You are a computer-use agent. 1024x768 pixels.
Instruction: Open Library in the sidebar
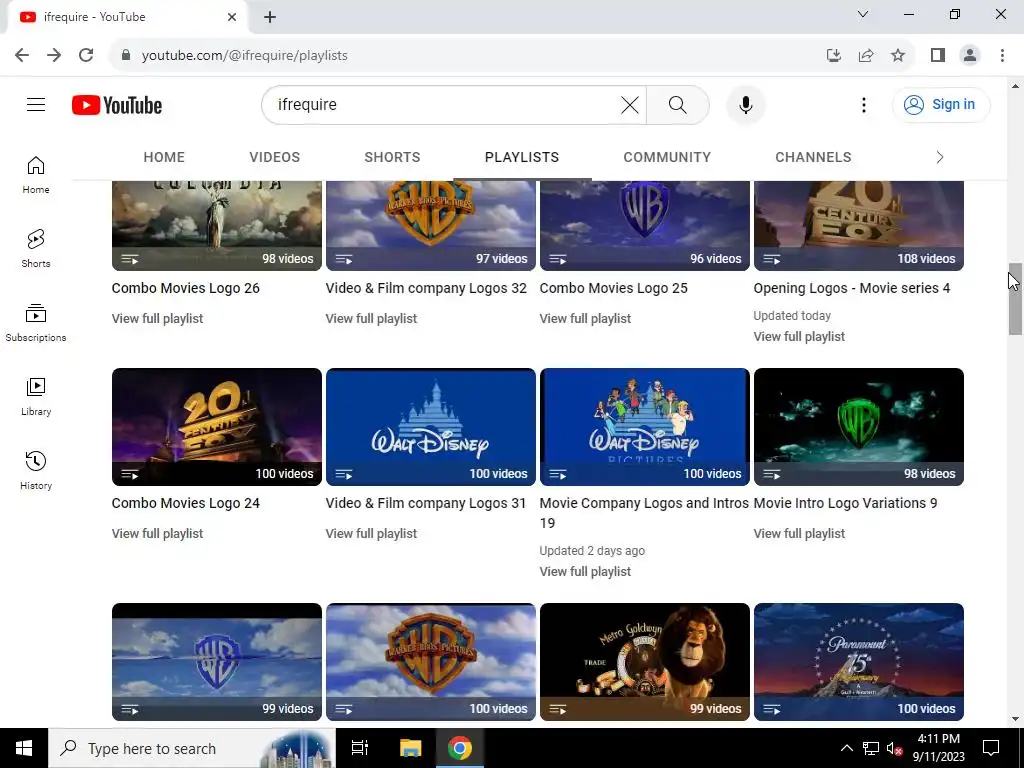pyautogui.click(x=36, y=396)
